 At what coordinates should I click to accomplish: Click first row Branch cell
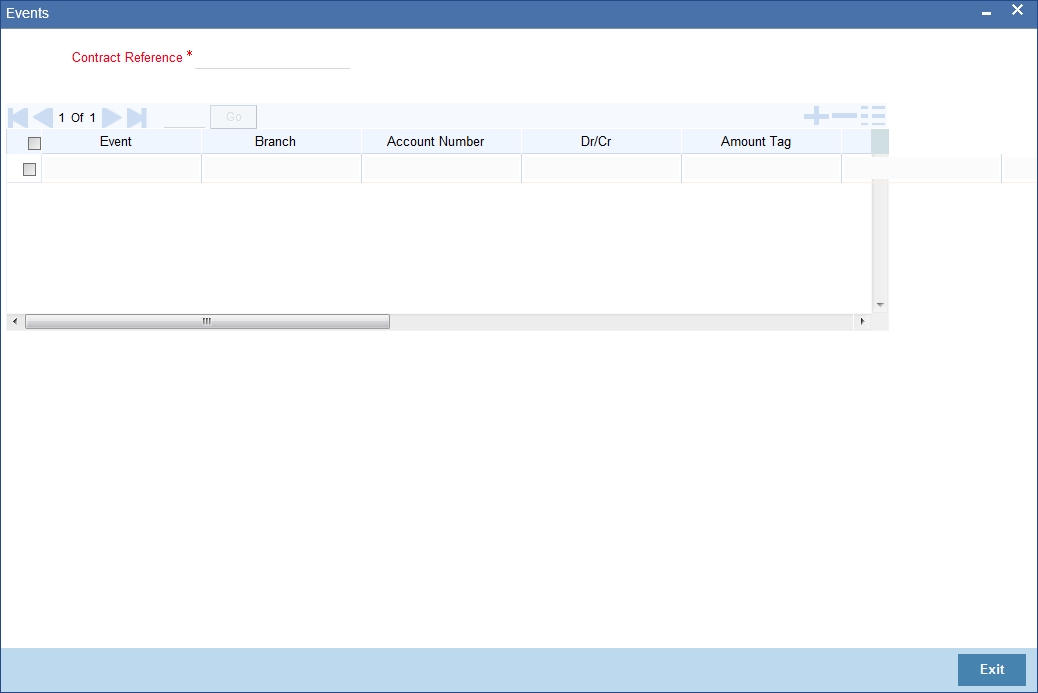click(x=281, y=169)
